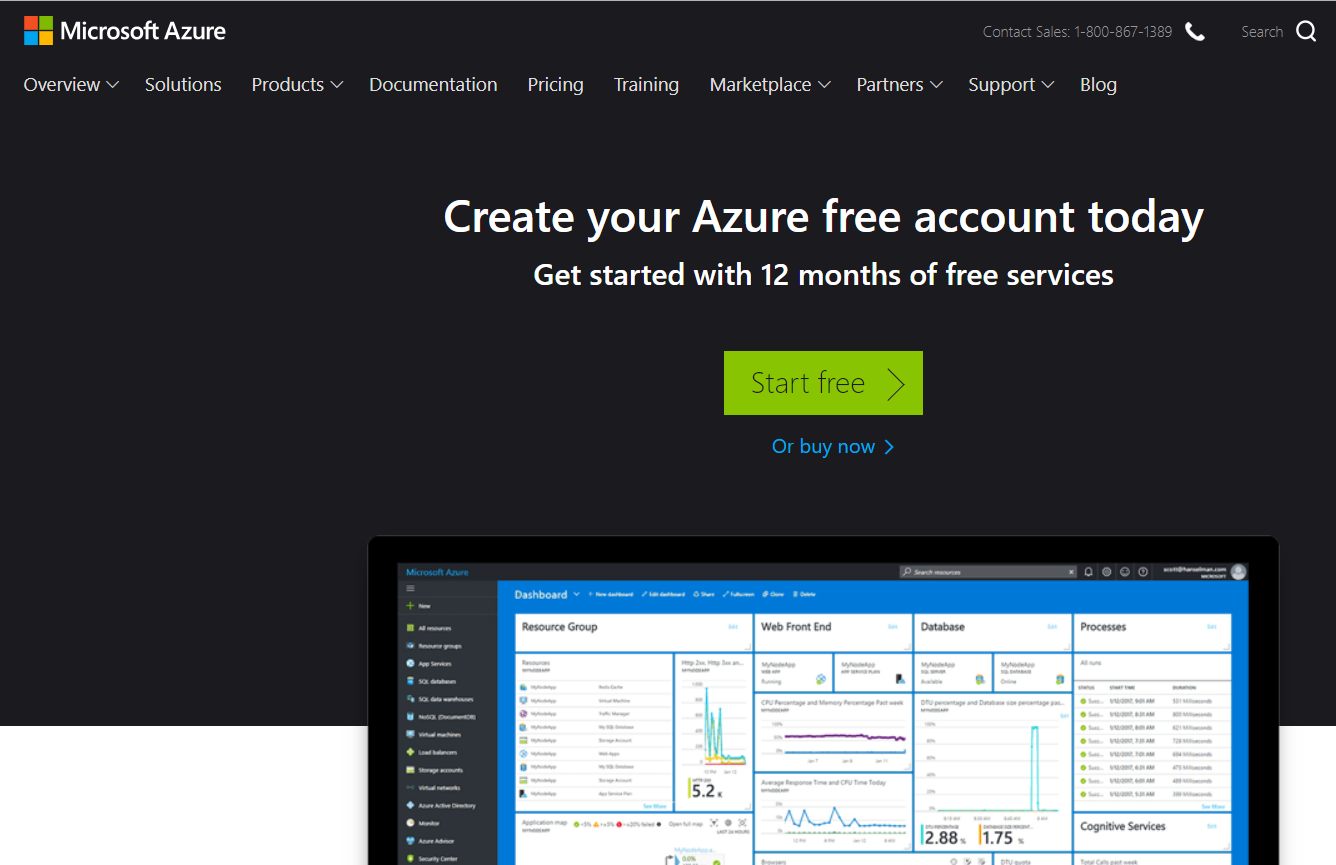1336x865 pixels.
Task: Select Azure Active Directory icon in preview sidebar
Action: 410,805
